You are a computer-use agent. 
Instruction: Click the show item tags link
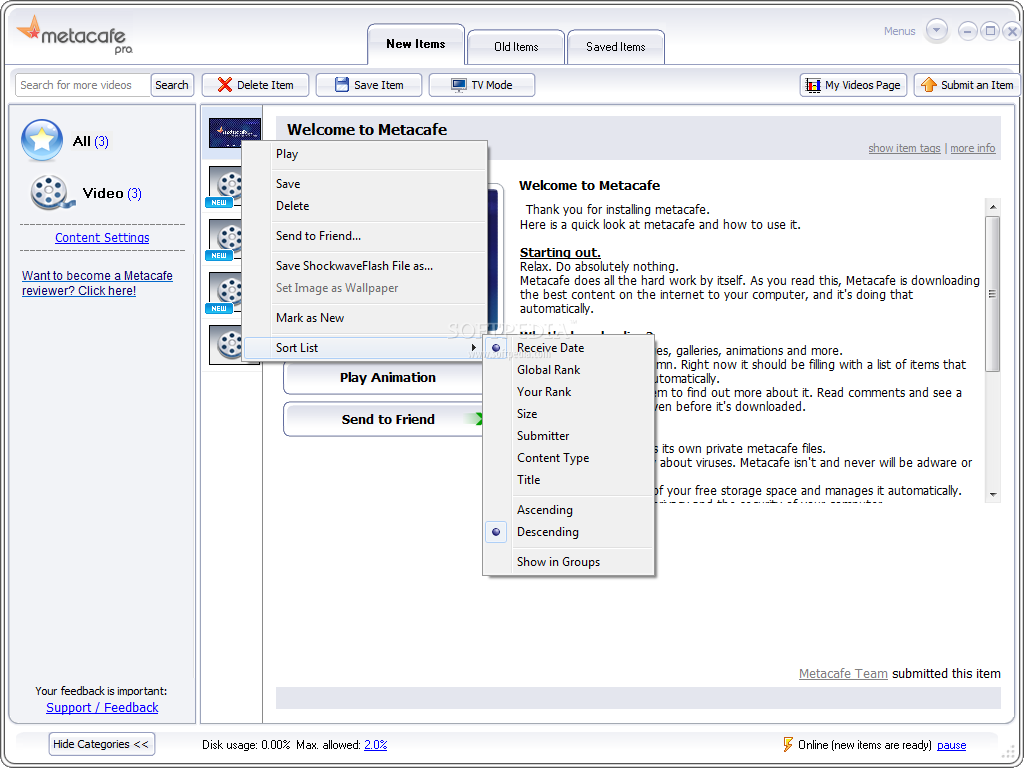(904, 148)
